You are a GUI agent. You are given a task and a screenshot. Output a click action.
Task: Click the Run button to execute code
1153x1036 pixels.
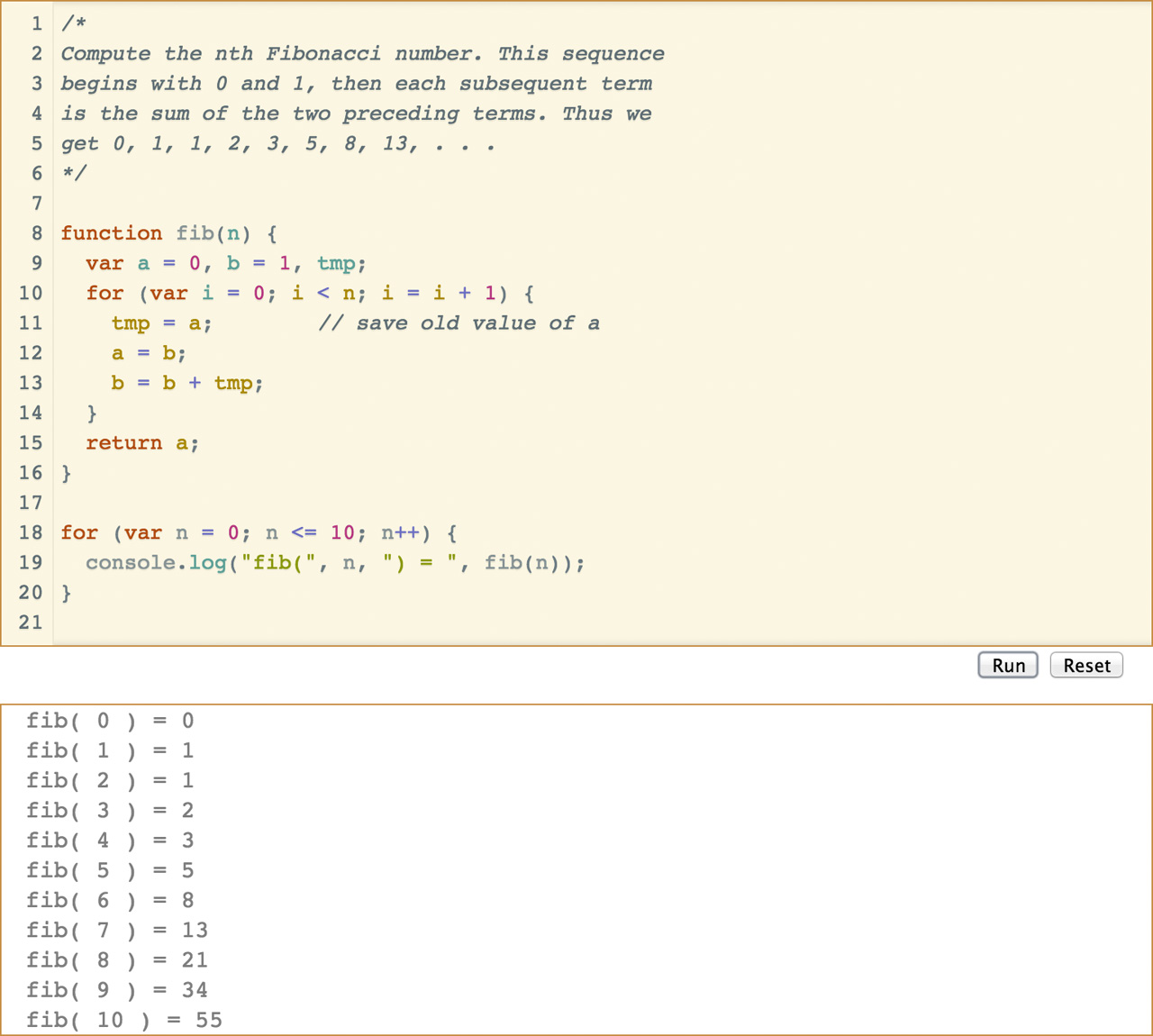click(x=1007, y=665)
